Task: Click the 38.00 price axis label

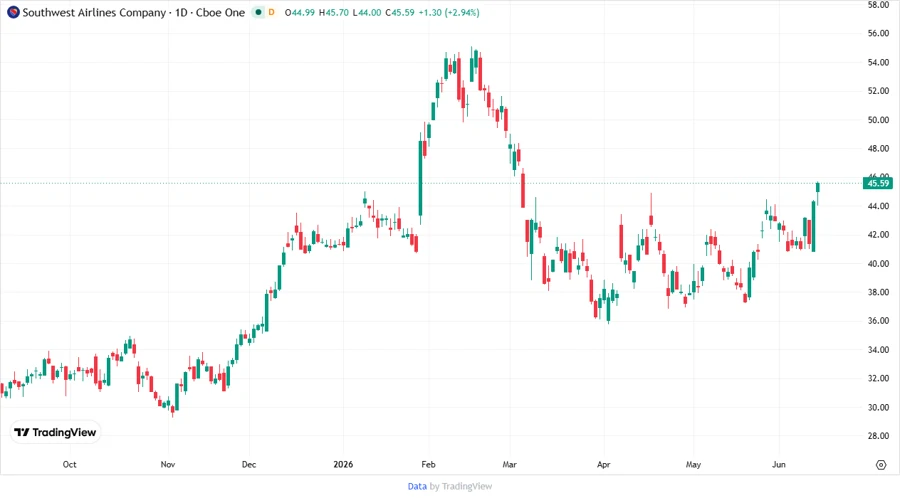Action: pos(878,292)
